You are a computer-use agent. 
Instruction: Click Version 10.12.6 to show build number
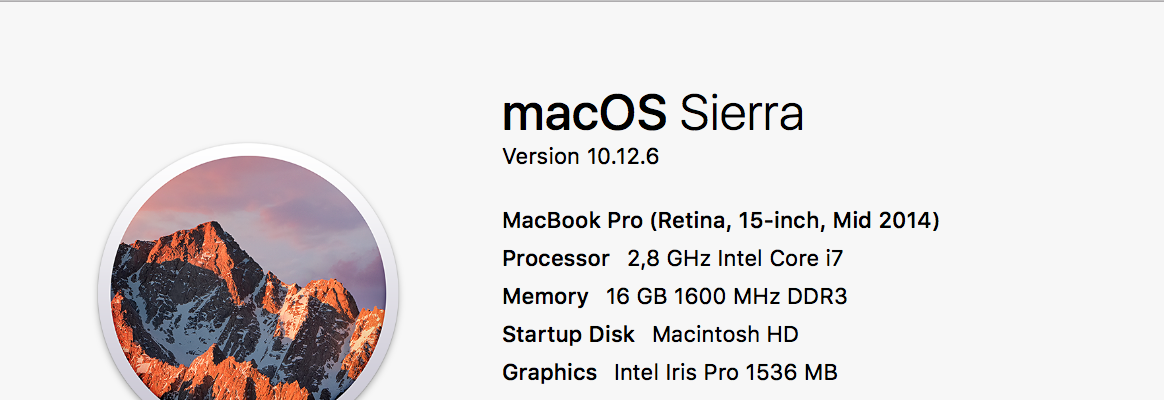(x=580, y=157)
